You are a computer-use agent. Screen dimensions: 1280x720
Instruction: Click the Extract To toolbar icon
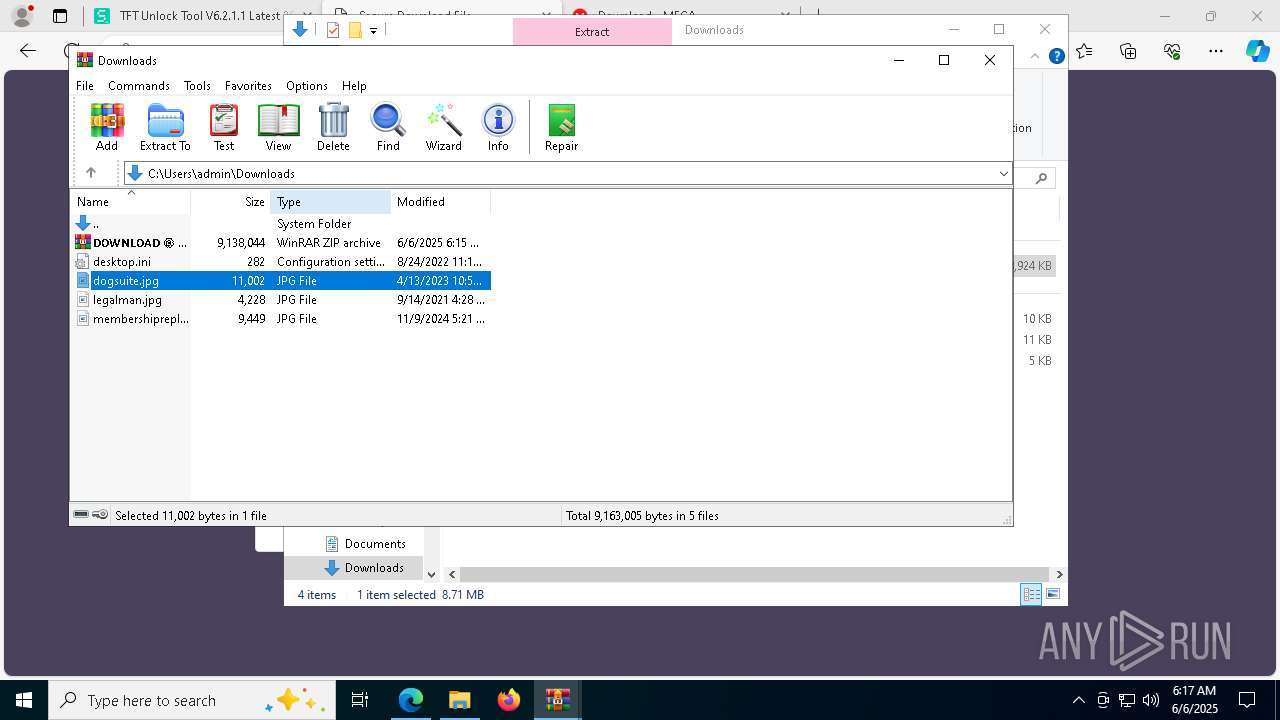tap(165, 127)
